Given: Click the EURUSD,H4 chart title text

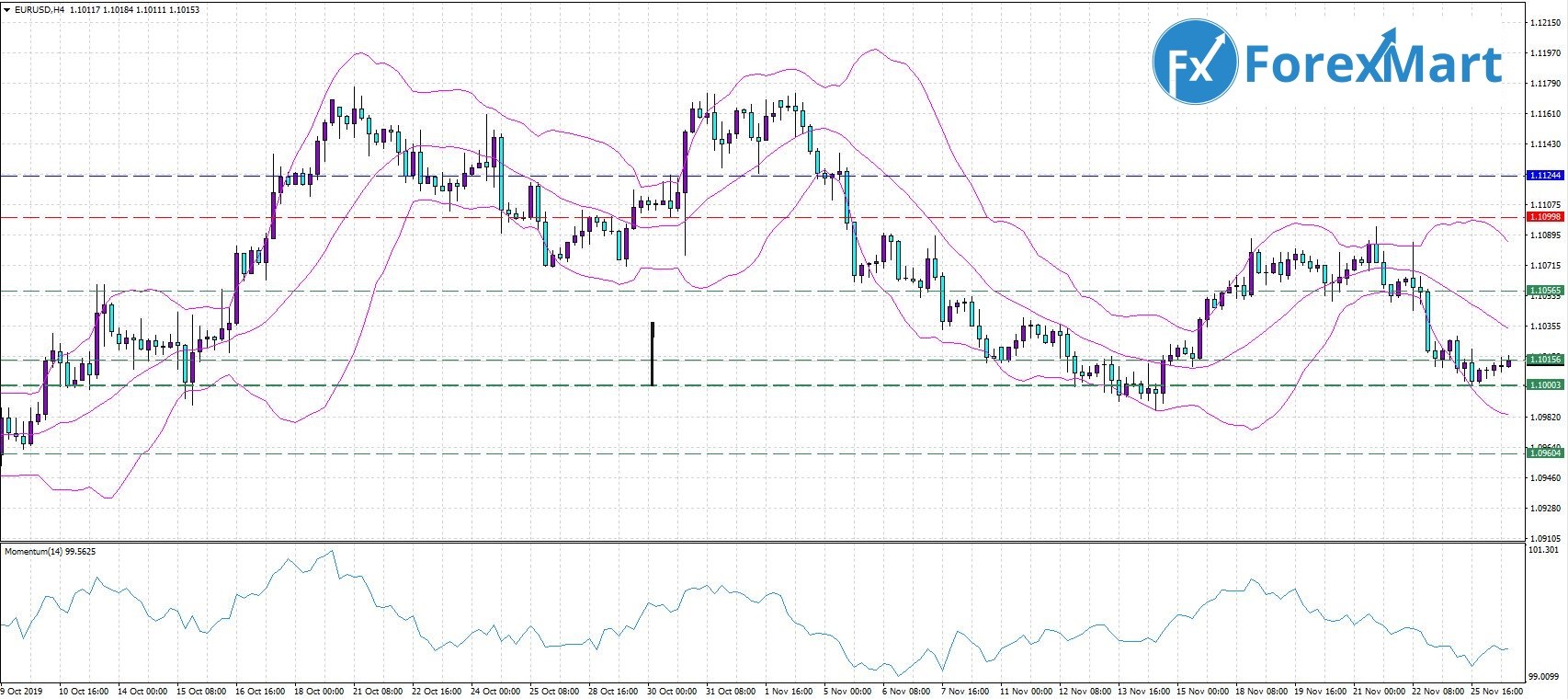Looking at the screenshot, I should point(38,9).
